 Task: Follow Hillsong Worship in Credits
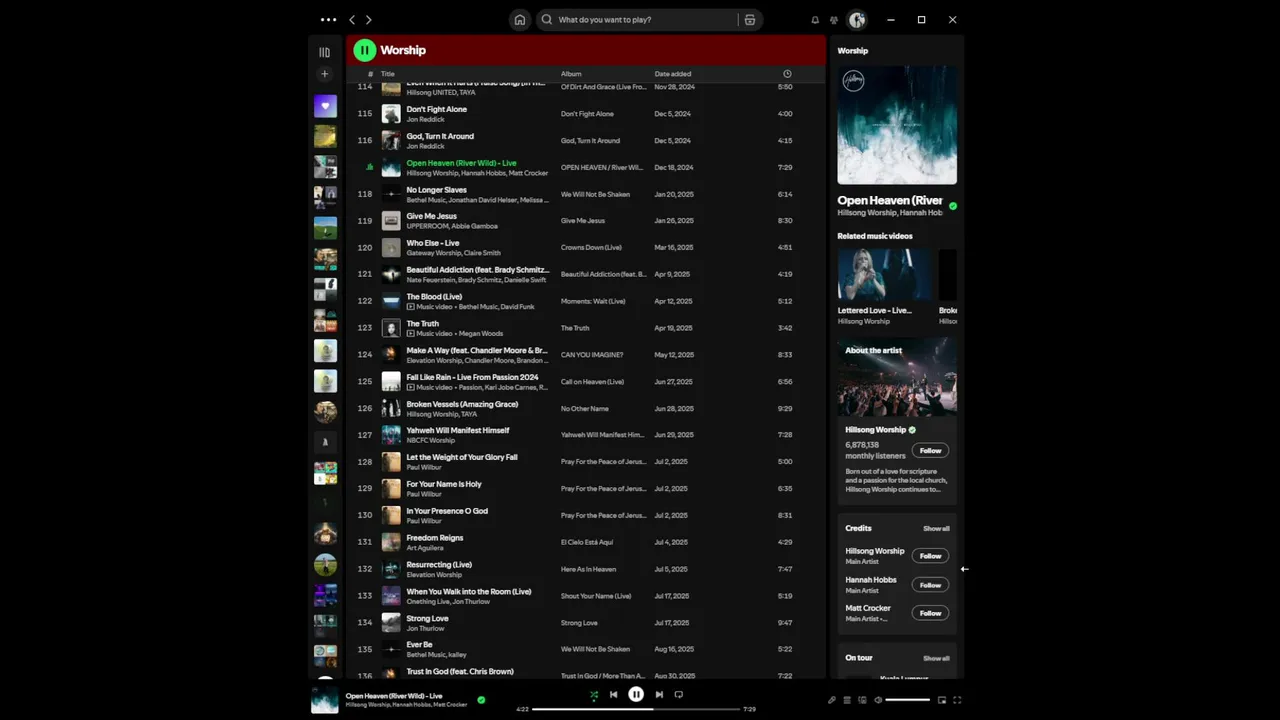tap(930, 556)
